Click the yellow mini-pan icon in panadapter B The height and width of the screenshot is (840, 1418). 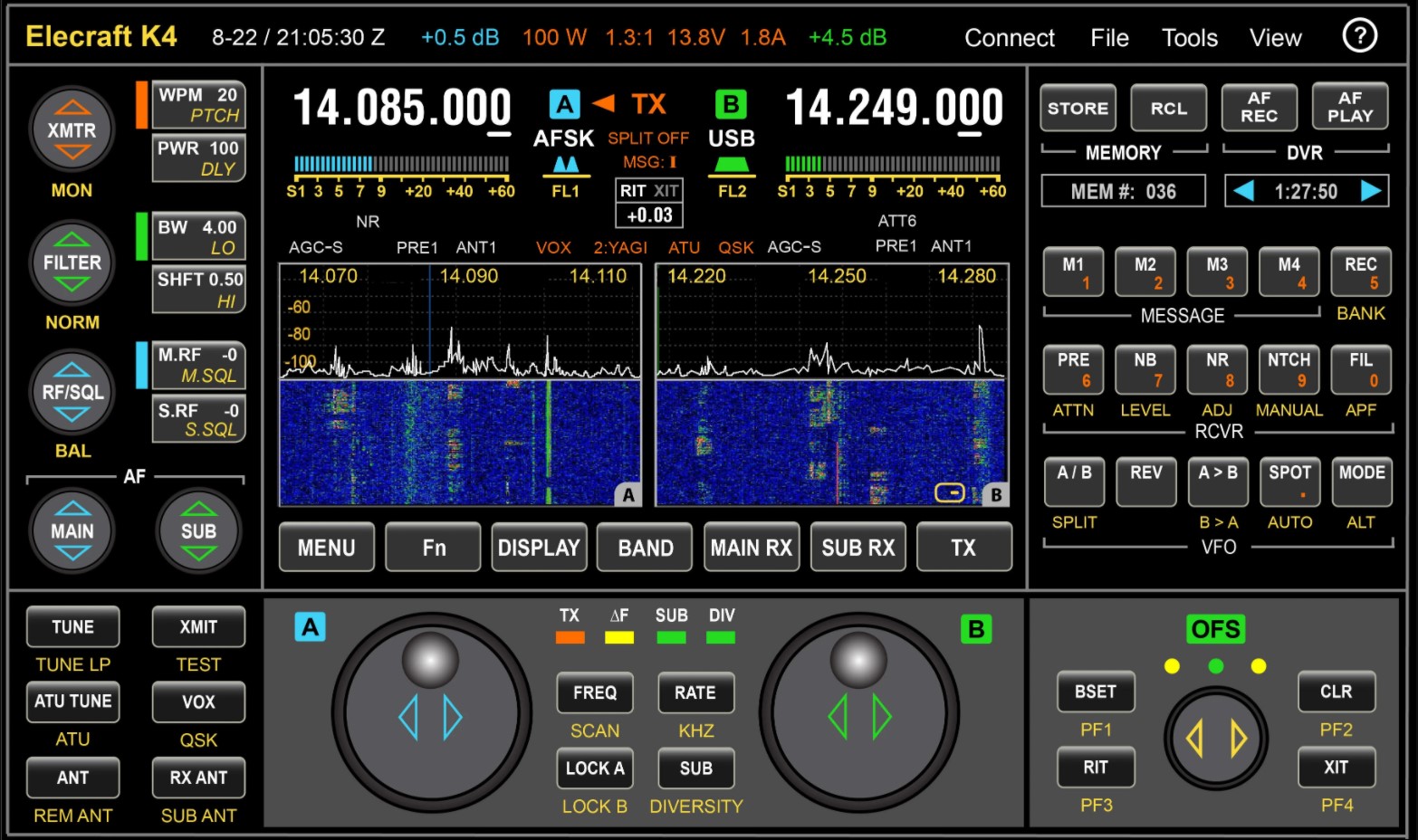point(949,492)
